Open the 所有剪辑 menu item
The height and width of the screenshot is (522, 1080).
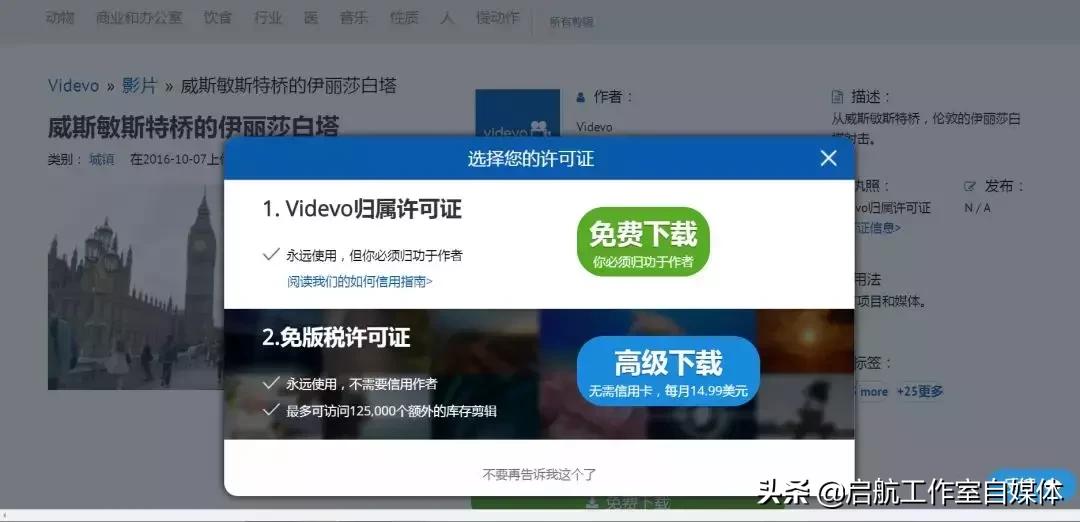[x=571, y=22]
